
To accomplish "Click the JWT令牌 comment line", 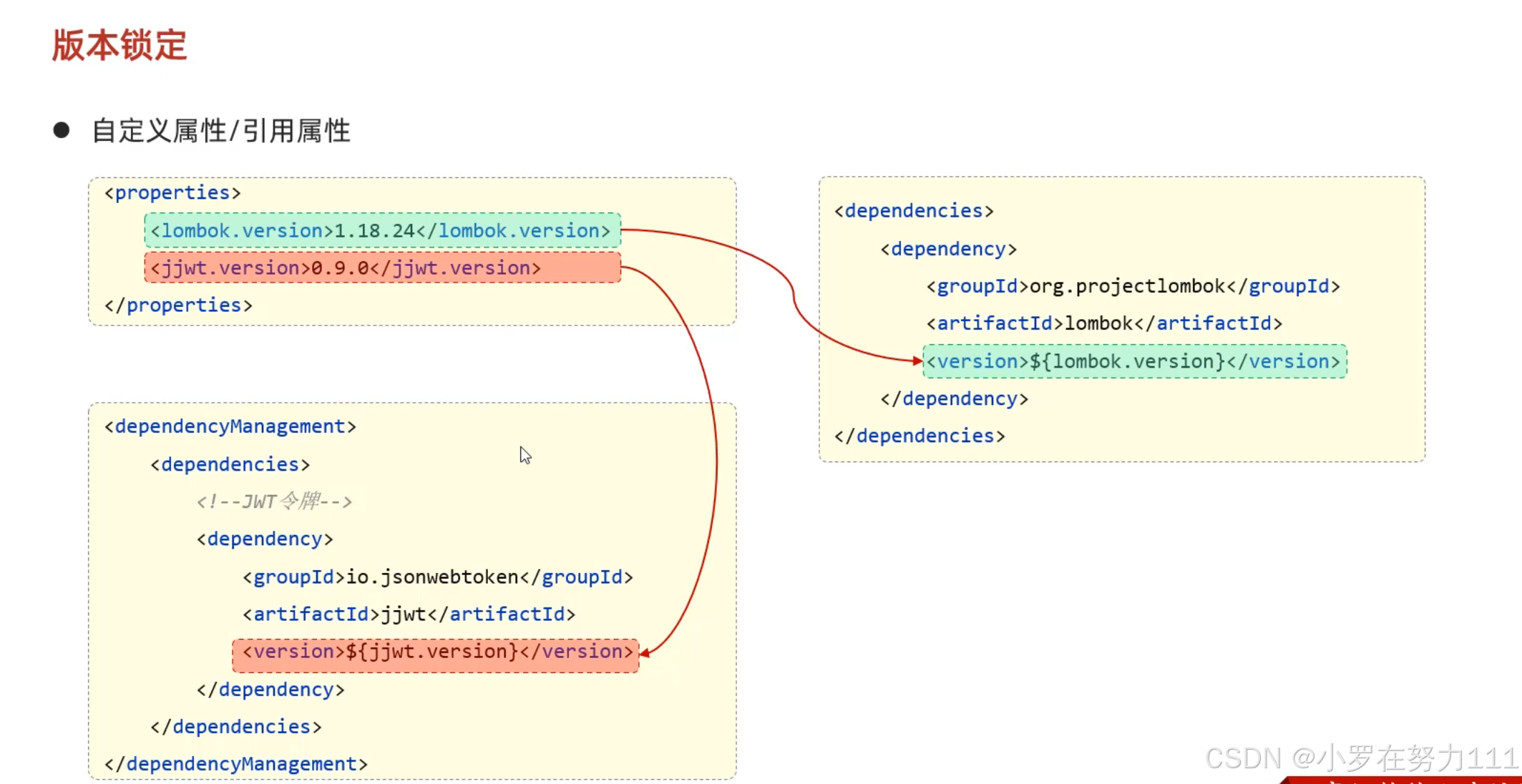I will pos(274,501).
